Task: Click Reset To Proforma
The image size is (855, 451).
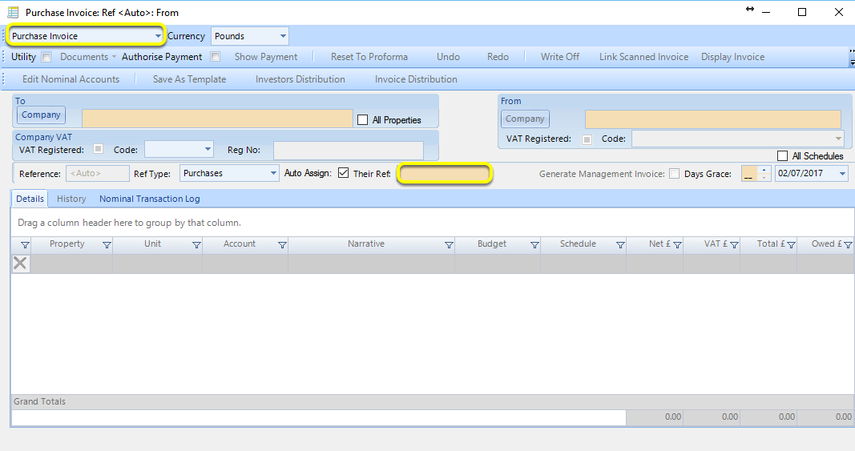Action: coord(369,57)
